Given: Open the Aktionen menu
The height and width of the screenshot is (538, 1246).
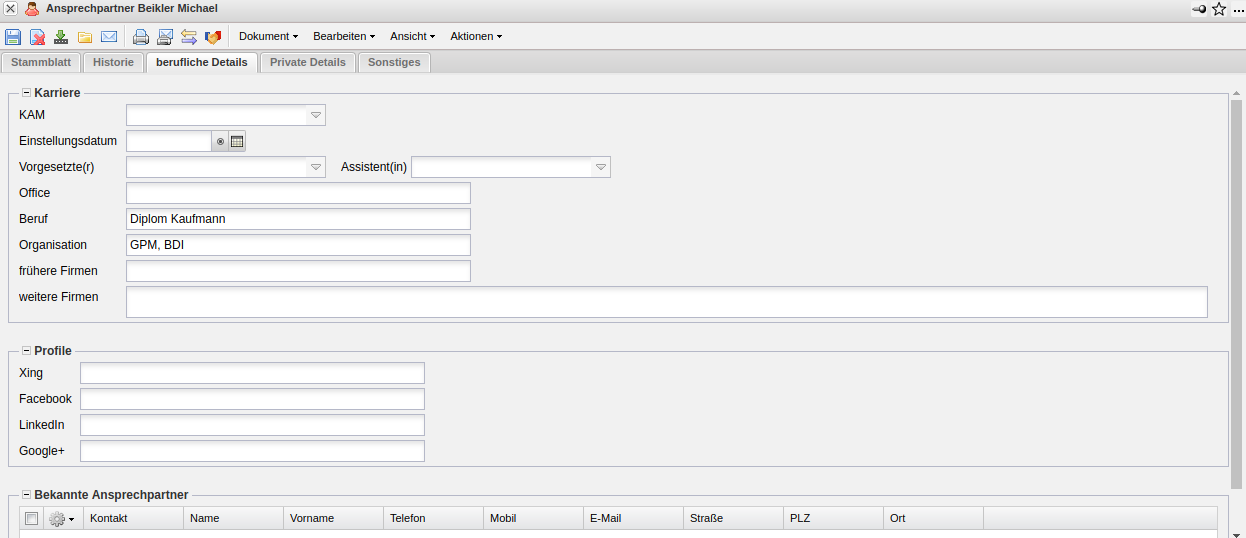Looking at the screenshot, I should pos(475,37).
